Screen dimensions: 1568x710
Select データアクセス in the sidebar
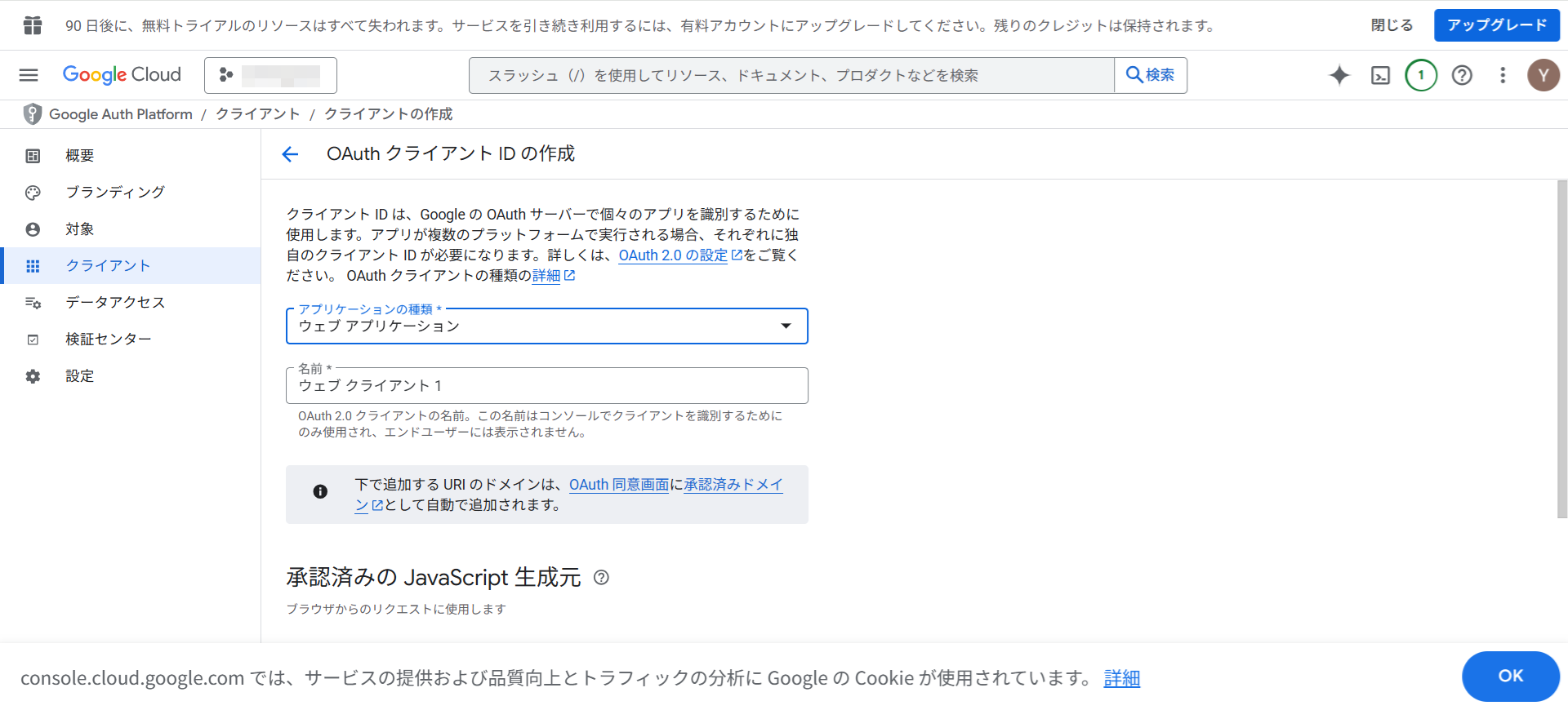click(x=115, y=302)
